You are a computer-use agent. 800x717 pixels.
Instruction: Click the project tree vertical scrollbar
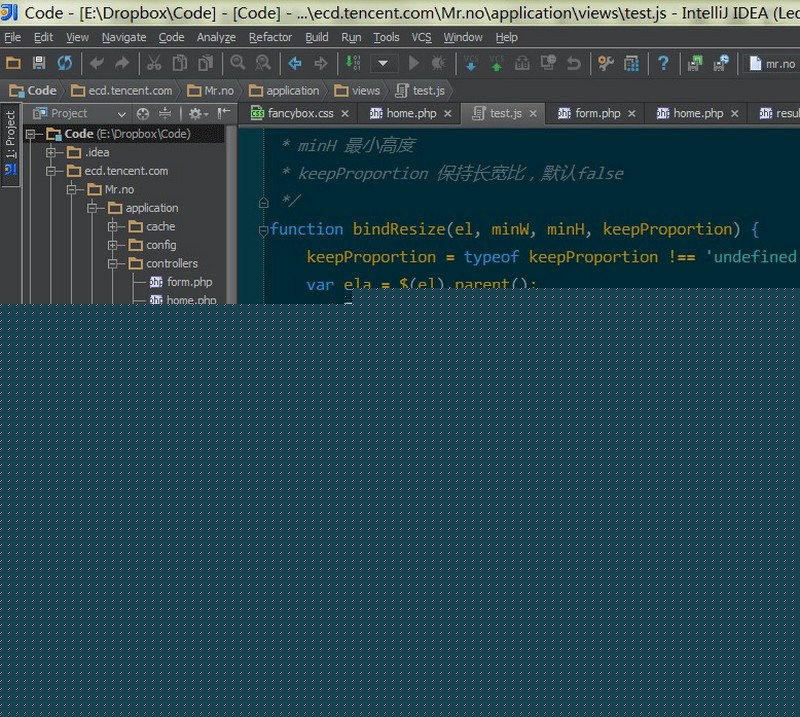click(x=231, y=214)
